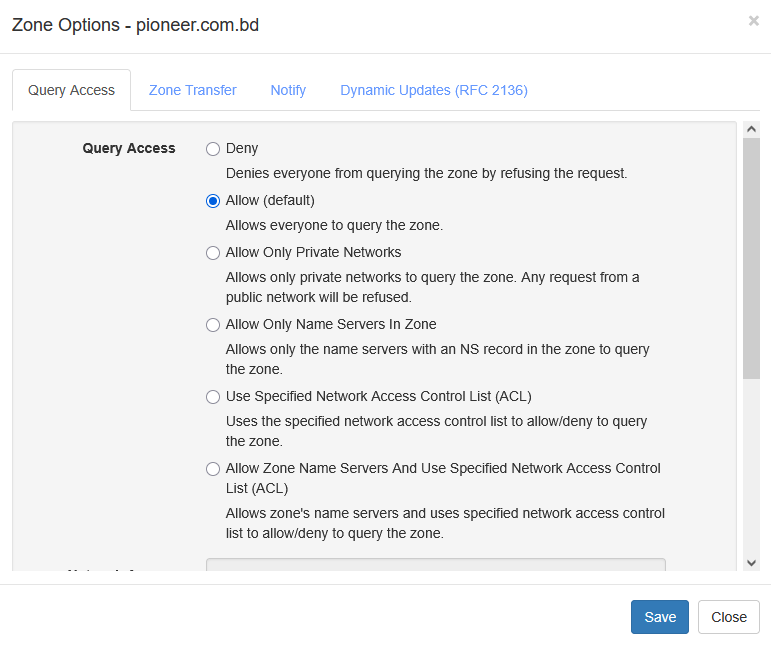
Task: Click the scroll up arrow
Action: click(x=751, y=129)
